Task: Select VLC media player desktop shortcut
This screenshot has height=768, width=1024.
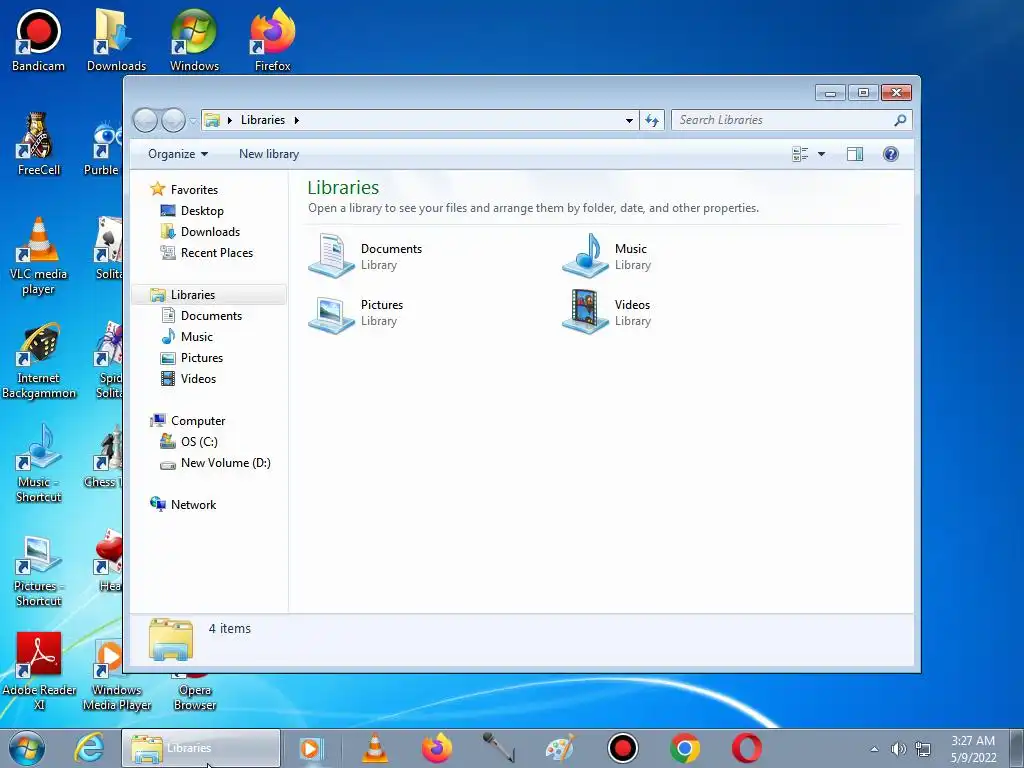Action: click(39, 256)
